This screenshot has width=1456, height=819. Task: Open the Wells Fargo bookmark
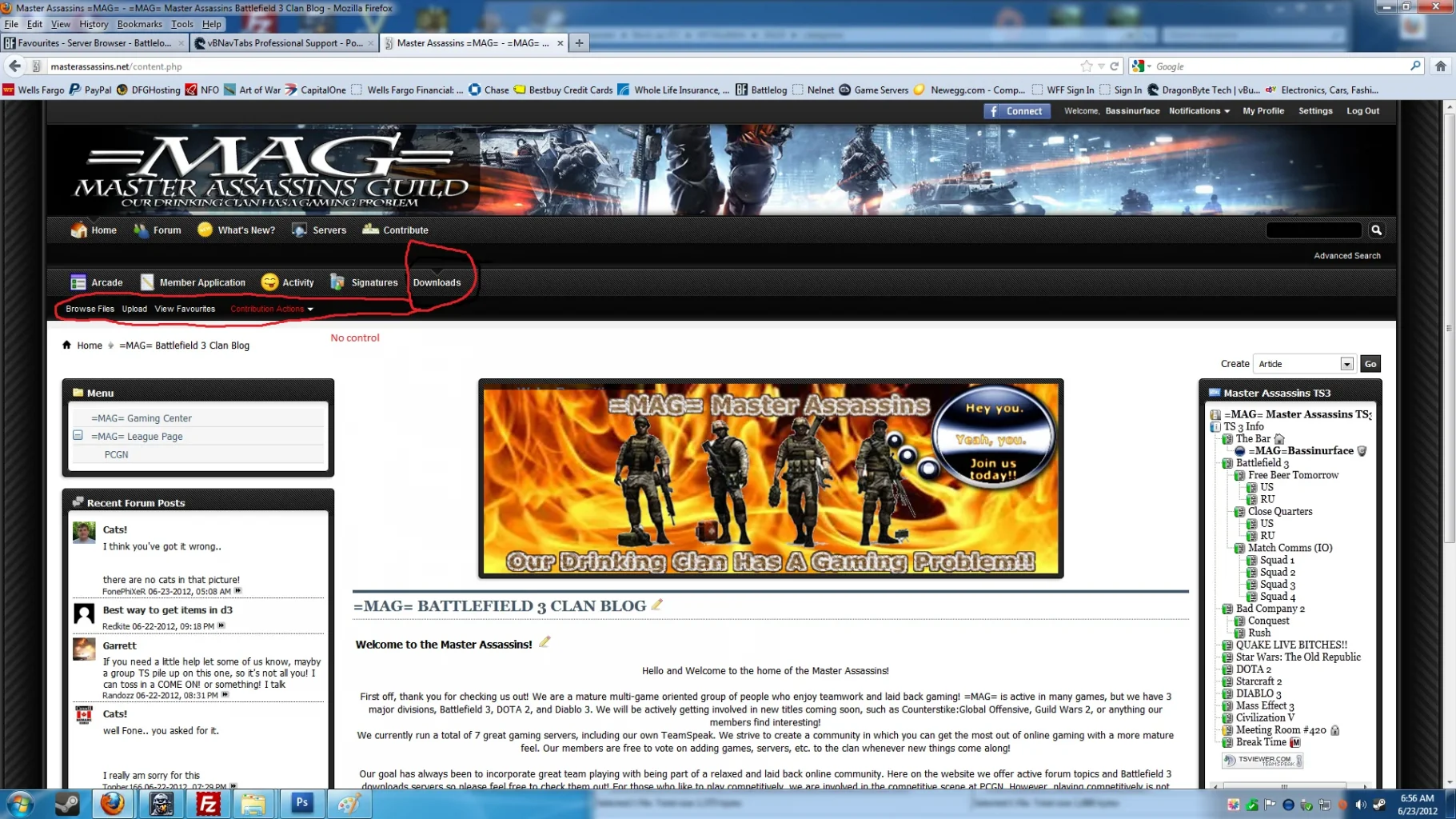[33, 90]
